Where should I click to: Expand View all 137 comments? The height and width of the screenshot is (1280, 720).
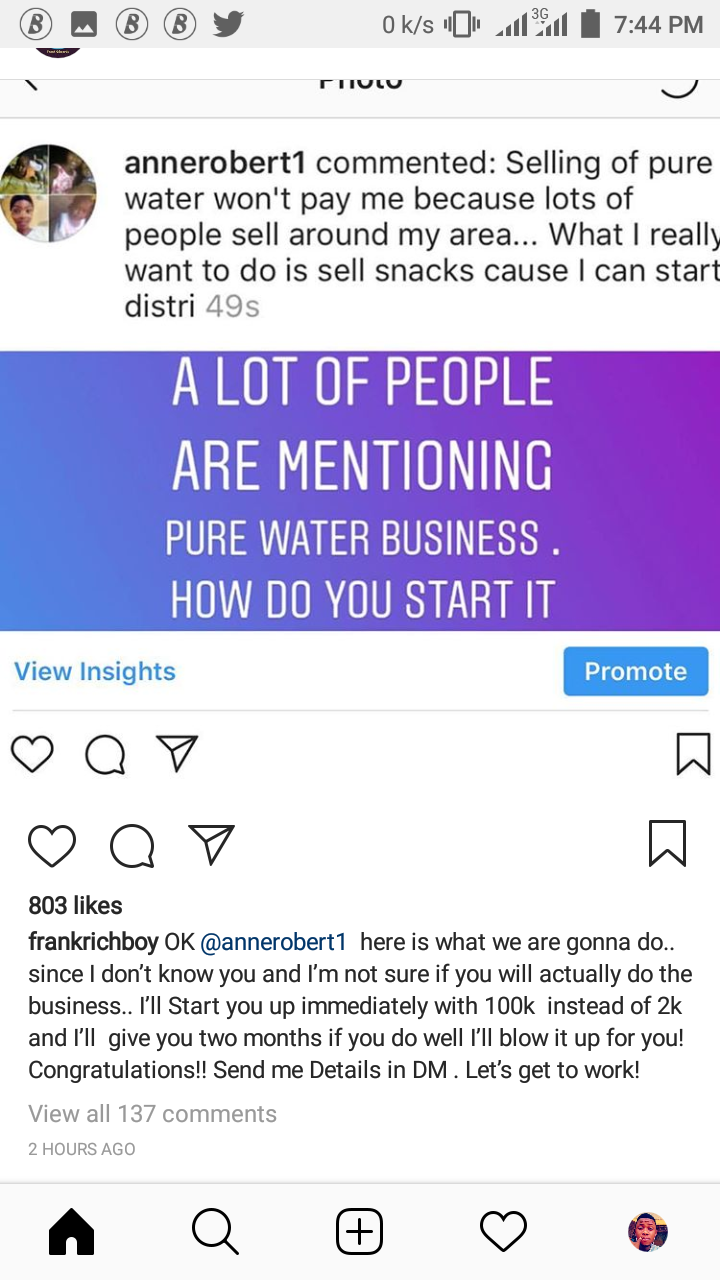click(x=152, y=1113)
